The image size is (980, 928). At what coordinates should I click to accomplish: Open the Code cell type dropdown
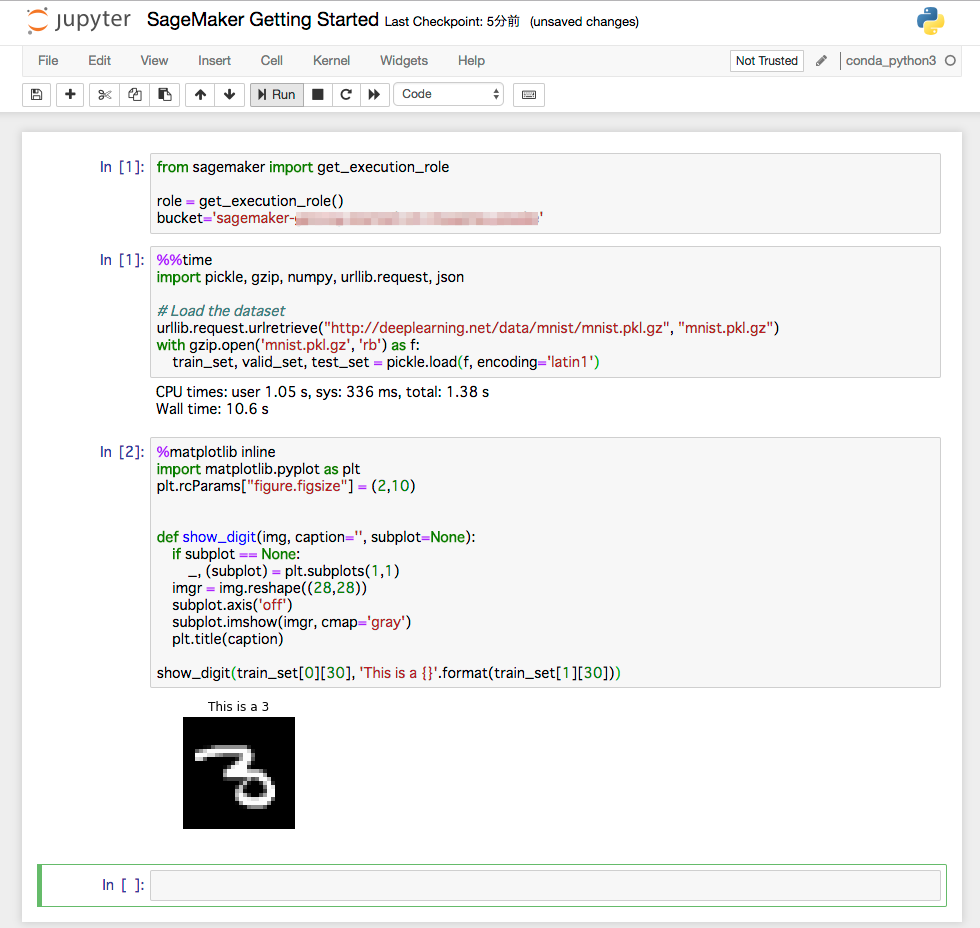(x=449, y=94)
